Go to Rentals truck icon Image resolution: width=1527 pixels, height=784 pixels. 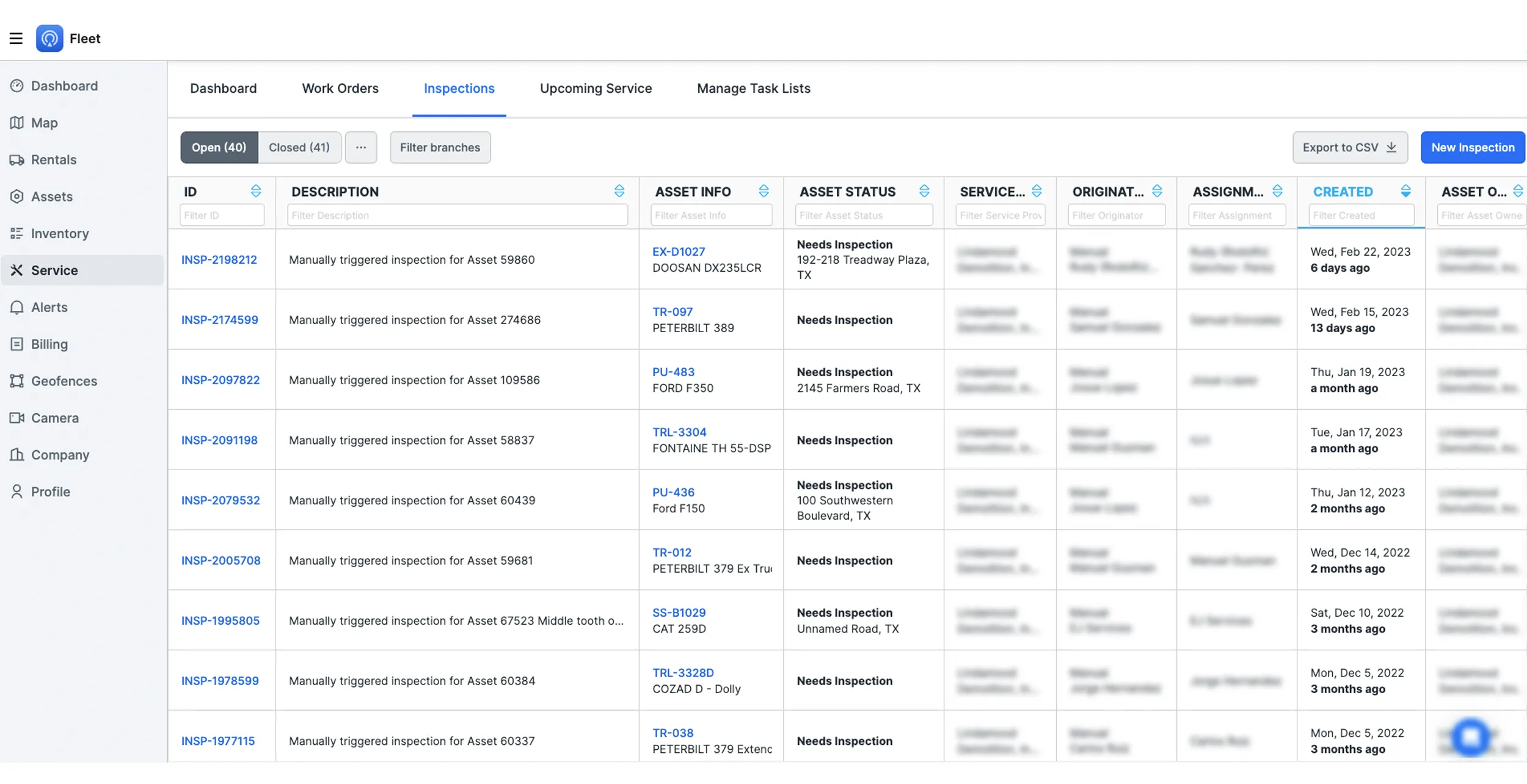pos(16,160)
